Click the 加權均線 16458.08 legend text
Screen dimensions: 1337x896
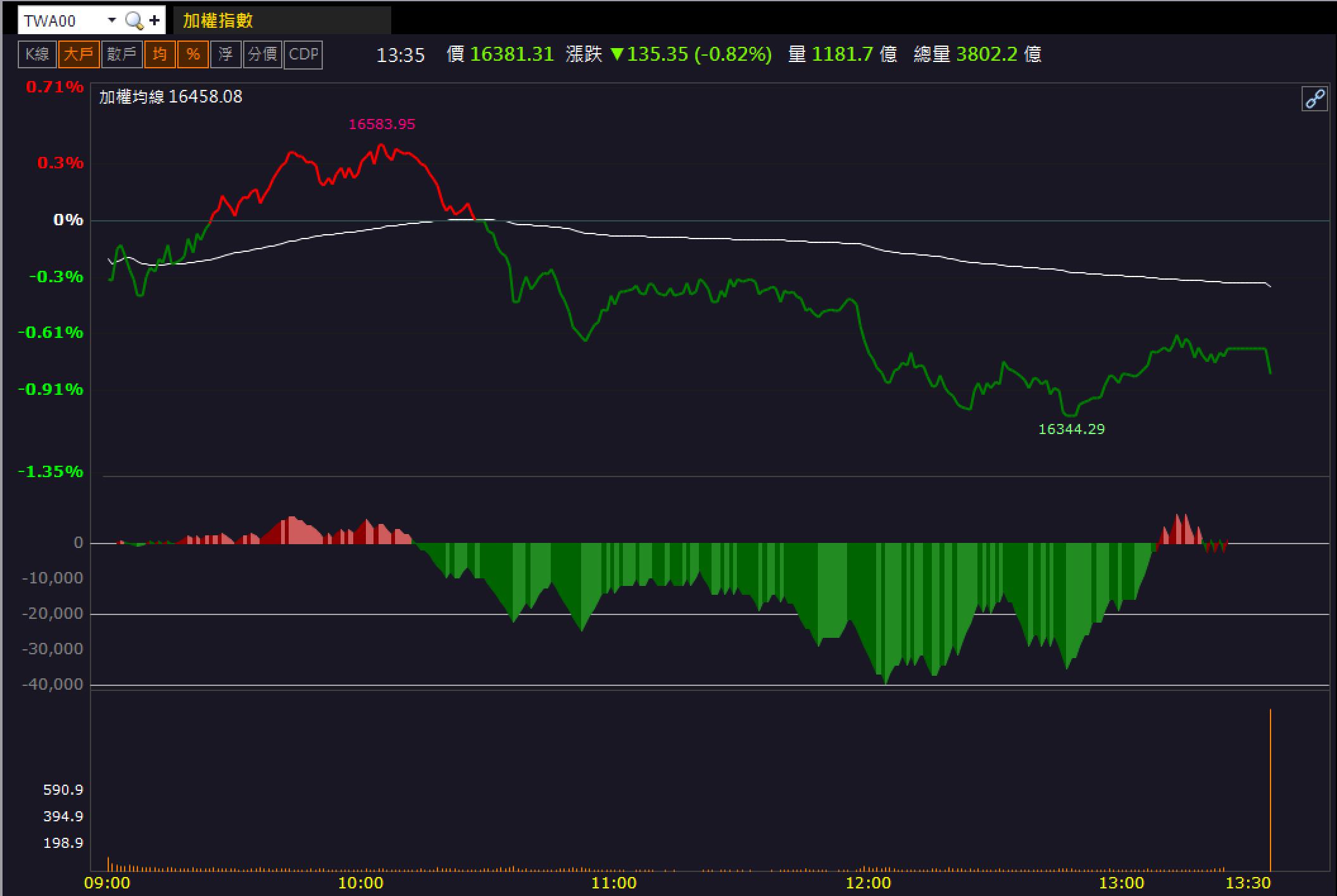tap(171, 97)
